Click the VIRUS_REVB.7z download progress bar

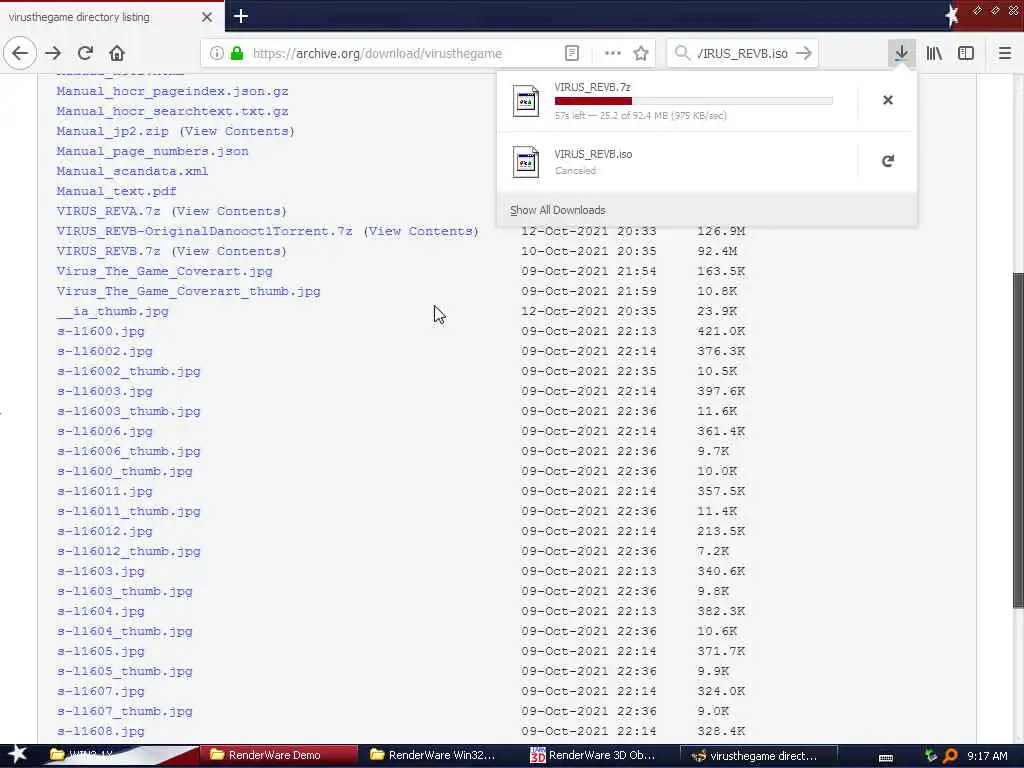click(x=694, y=101)
